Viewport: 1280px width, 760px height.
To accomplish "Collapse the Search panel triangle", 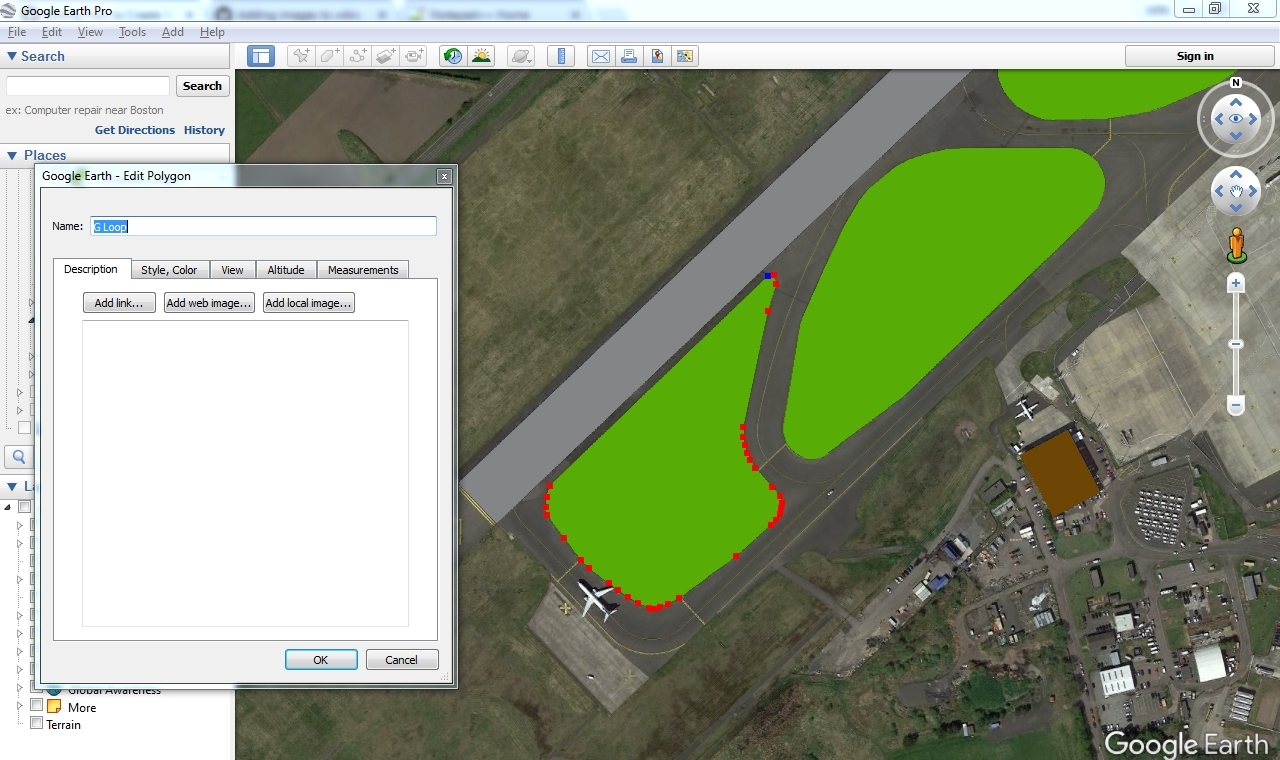I will point(12,57).
